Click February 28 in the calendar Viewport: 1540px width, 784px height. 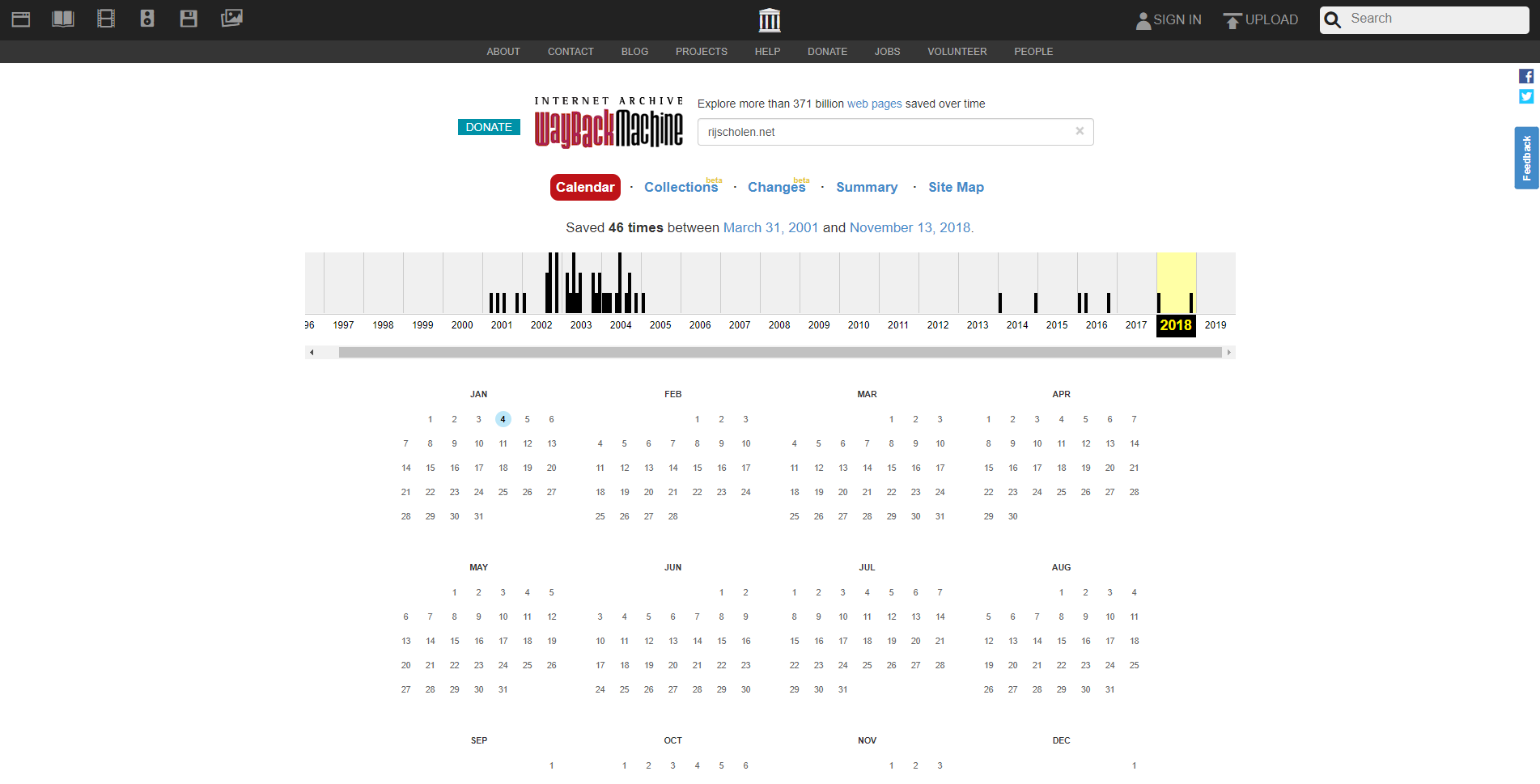pos(673,516)
